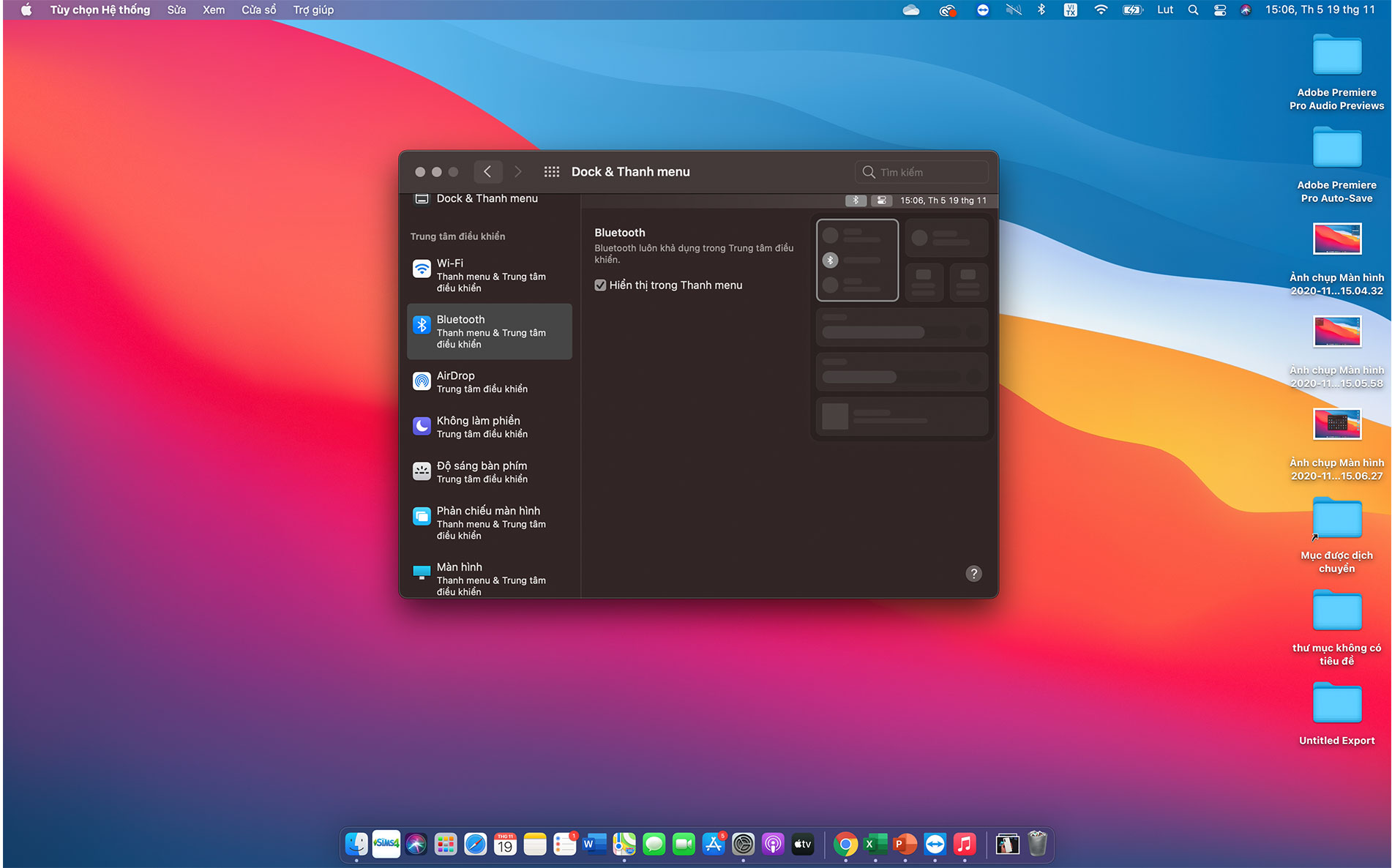The height and width of the screenshot is (868, 1392).
Task: Open Màn hình sidebar item
Action: pyautogui.click(x=489, y=578)
